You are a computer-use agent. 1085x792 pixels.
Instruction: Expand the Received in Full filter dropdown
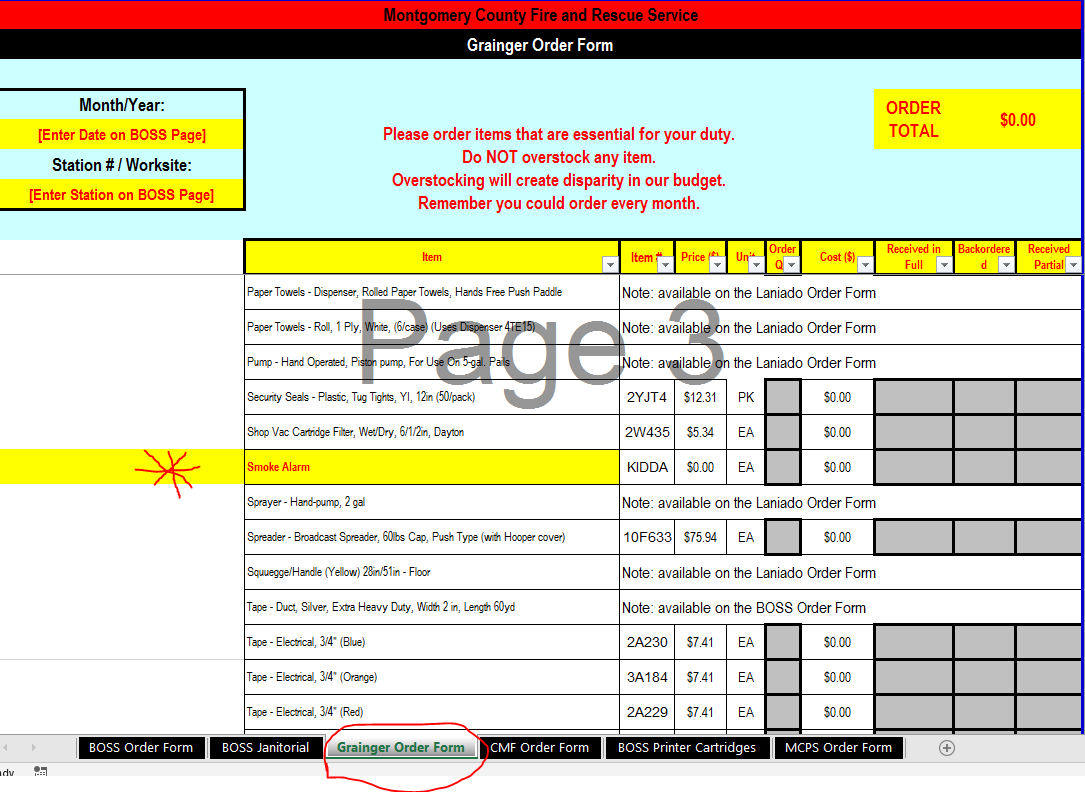(943, 265)
